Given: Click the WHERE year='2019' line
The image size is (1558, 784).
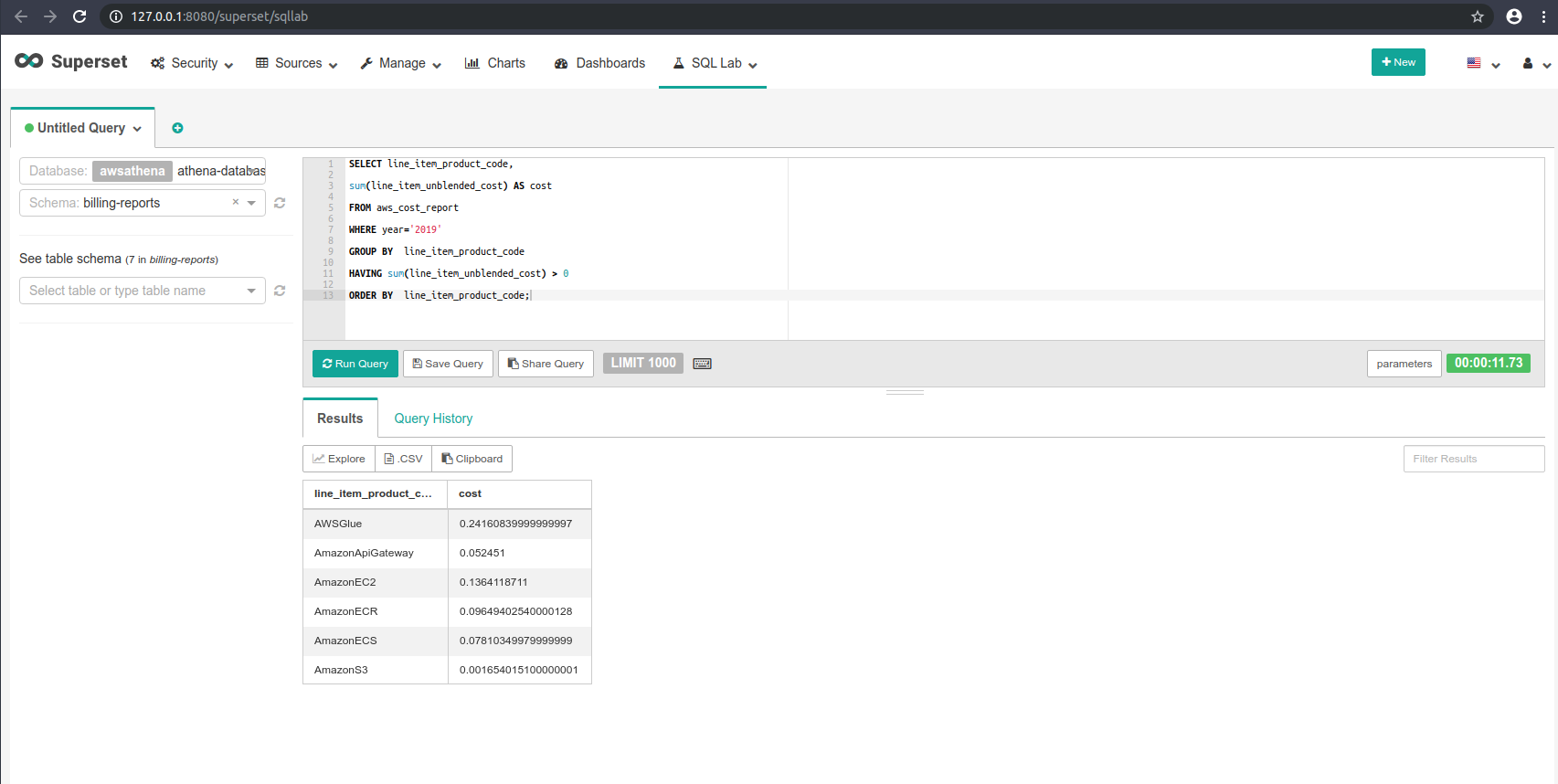Looking at the screenshot, I should coord(395,229).
